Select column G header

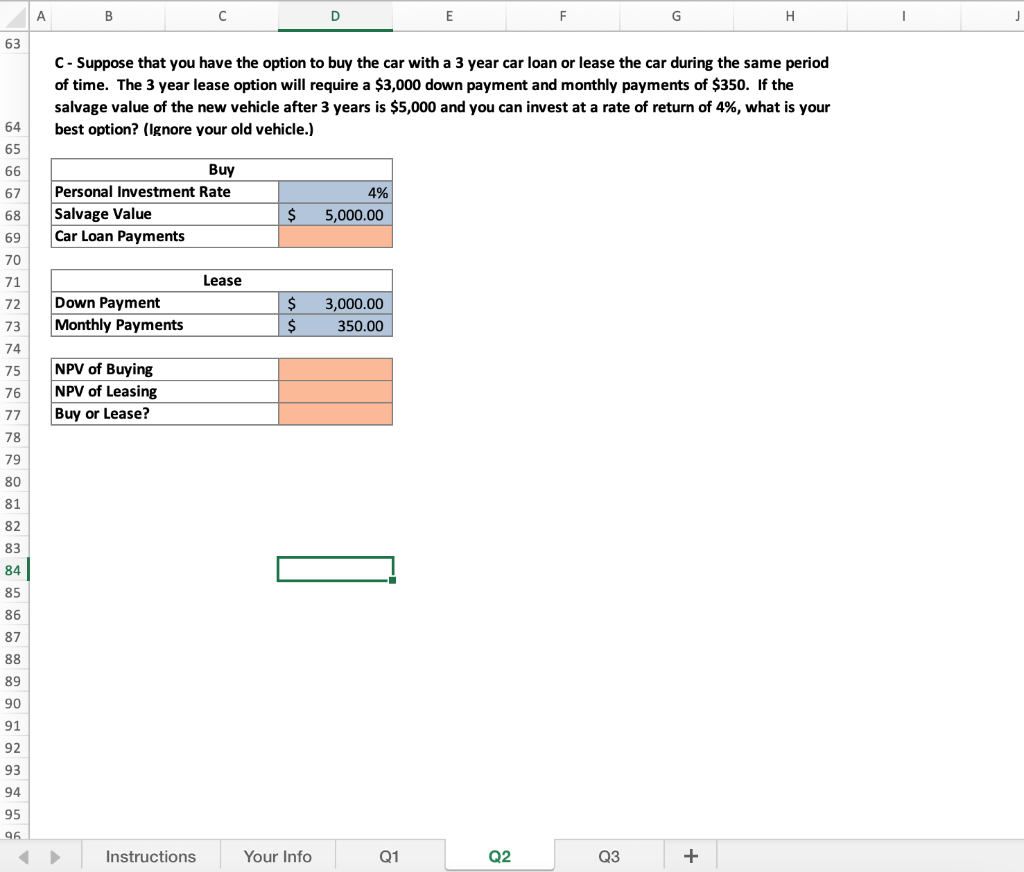point(676,16)
